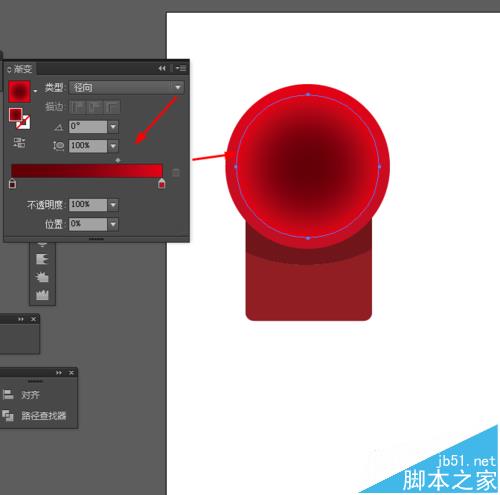The width and height of the screenshot is (500, 495).
Task: Click the bottom anchor point of the circle
Action: pos(308,238)
